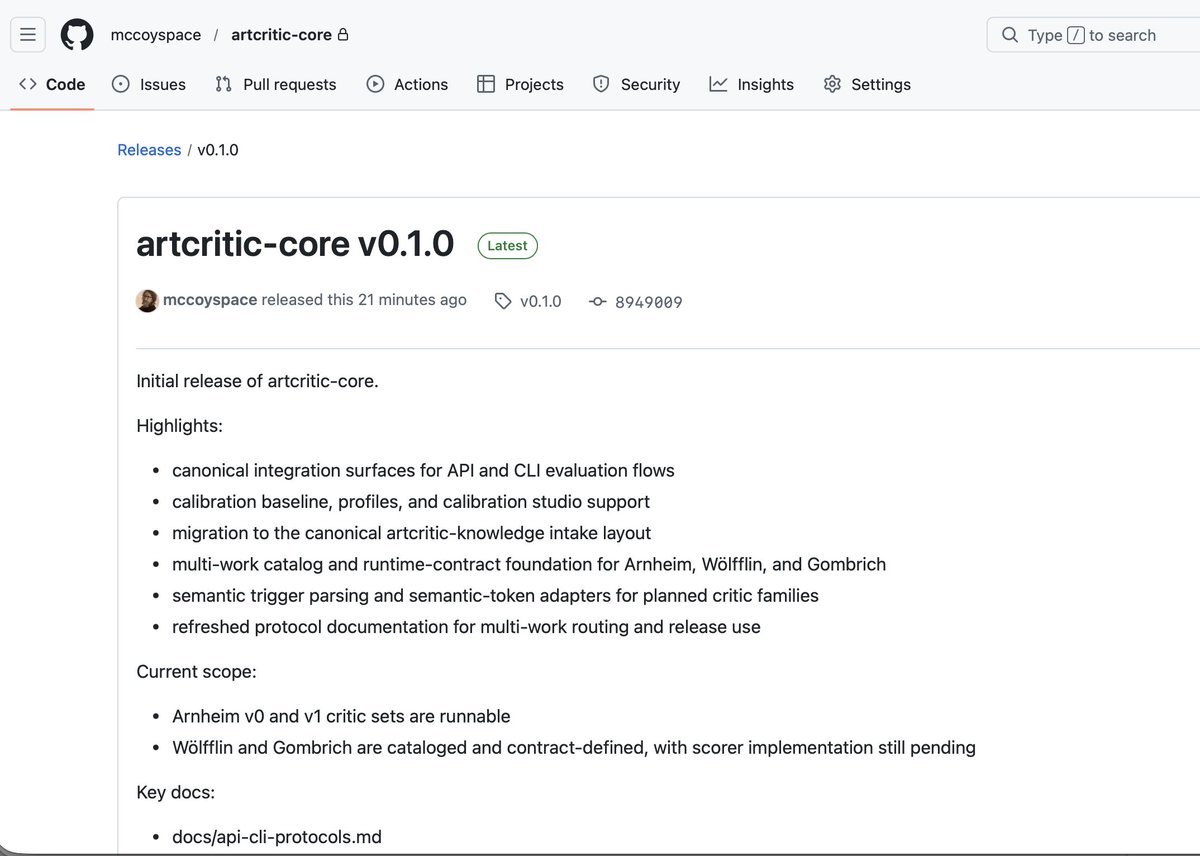
Task: Open the Projects tab
Action: 520,84
